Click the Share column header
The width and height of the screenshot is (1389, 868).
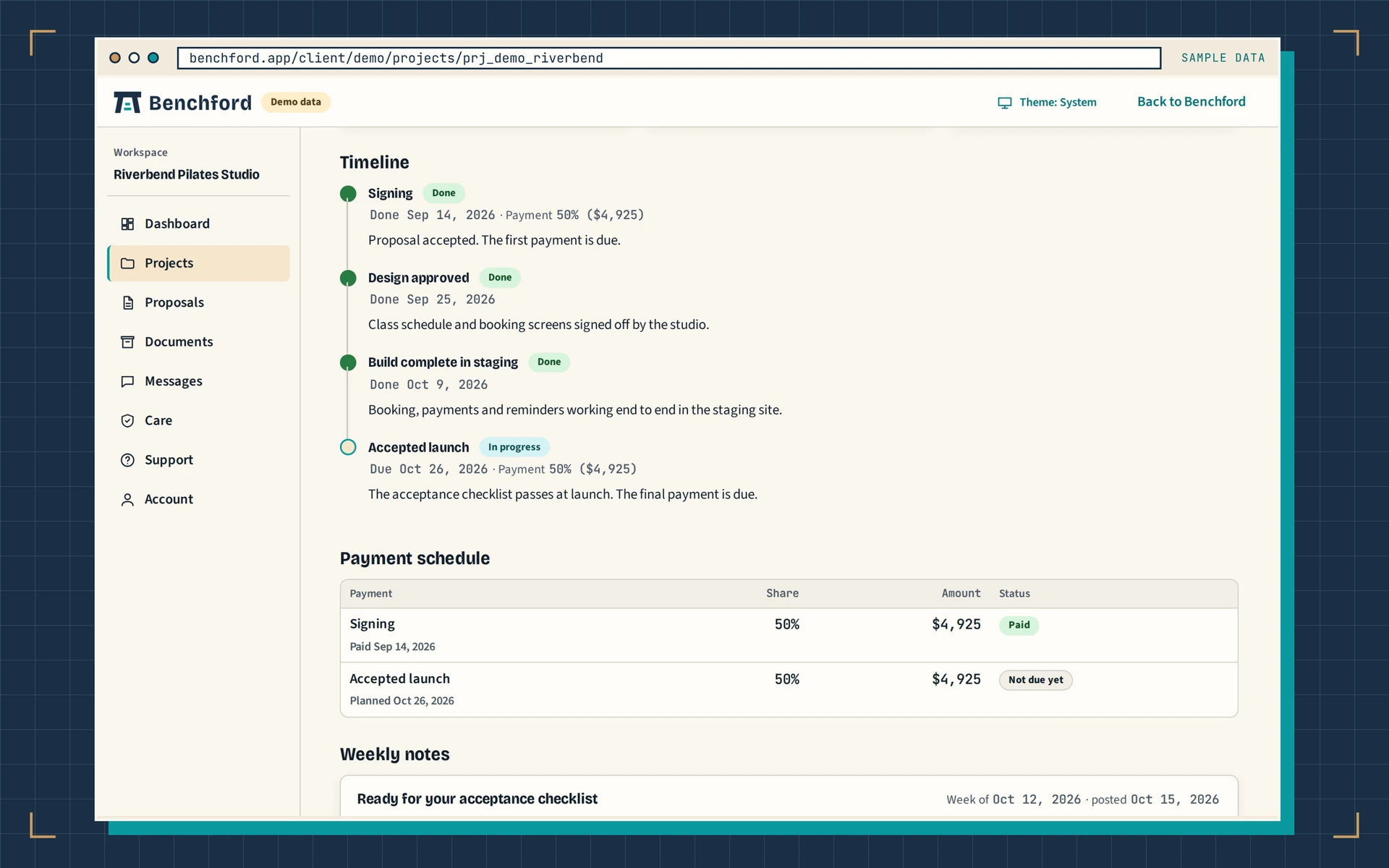[x=782, y=594]
